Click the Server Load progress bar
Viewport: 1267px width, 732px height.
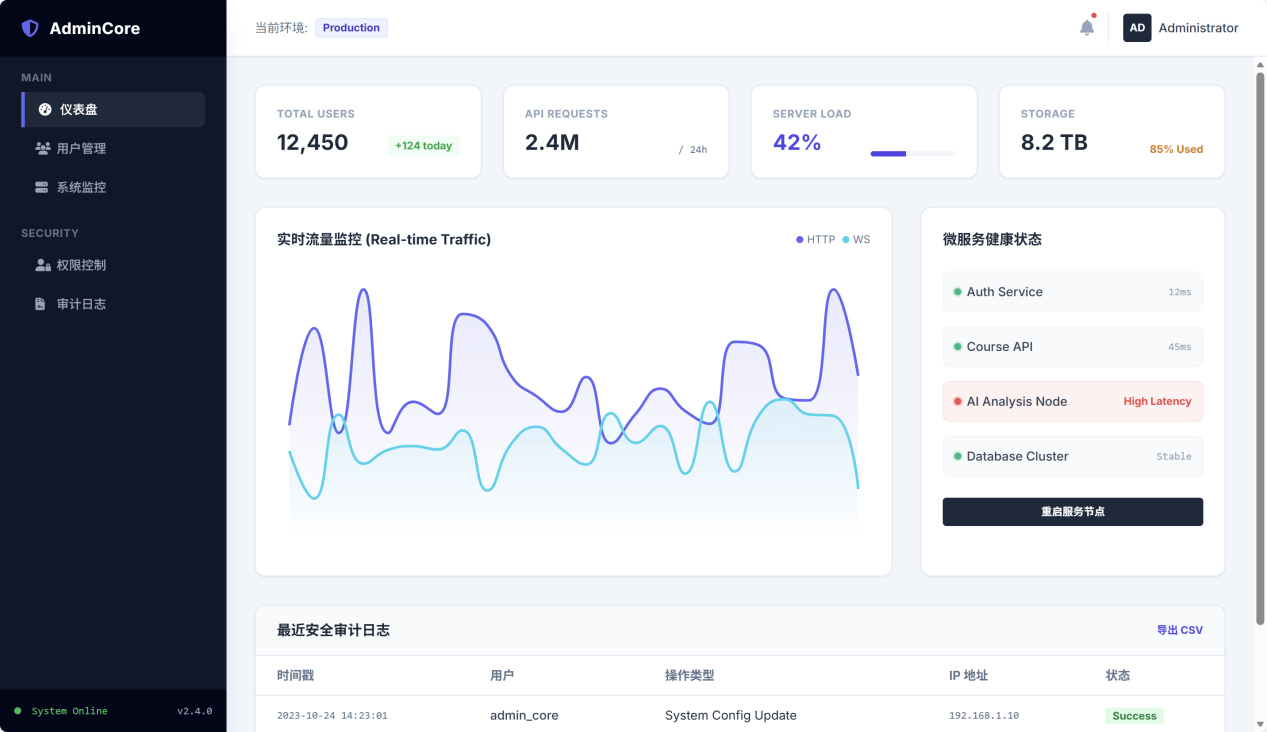click(x=912, y=154)
